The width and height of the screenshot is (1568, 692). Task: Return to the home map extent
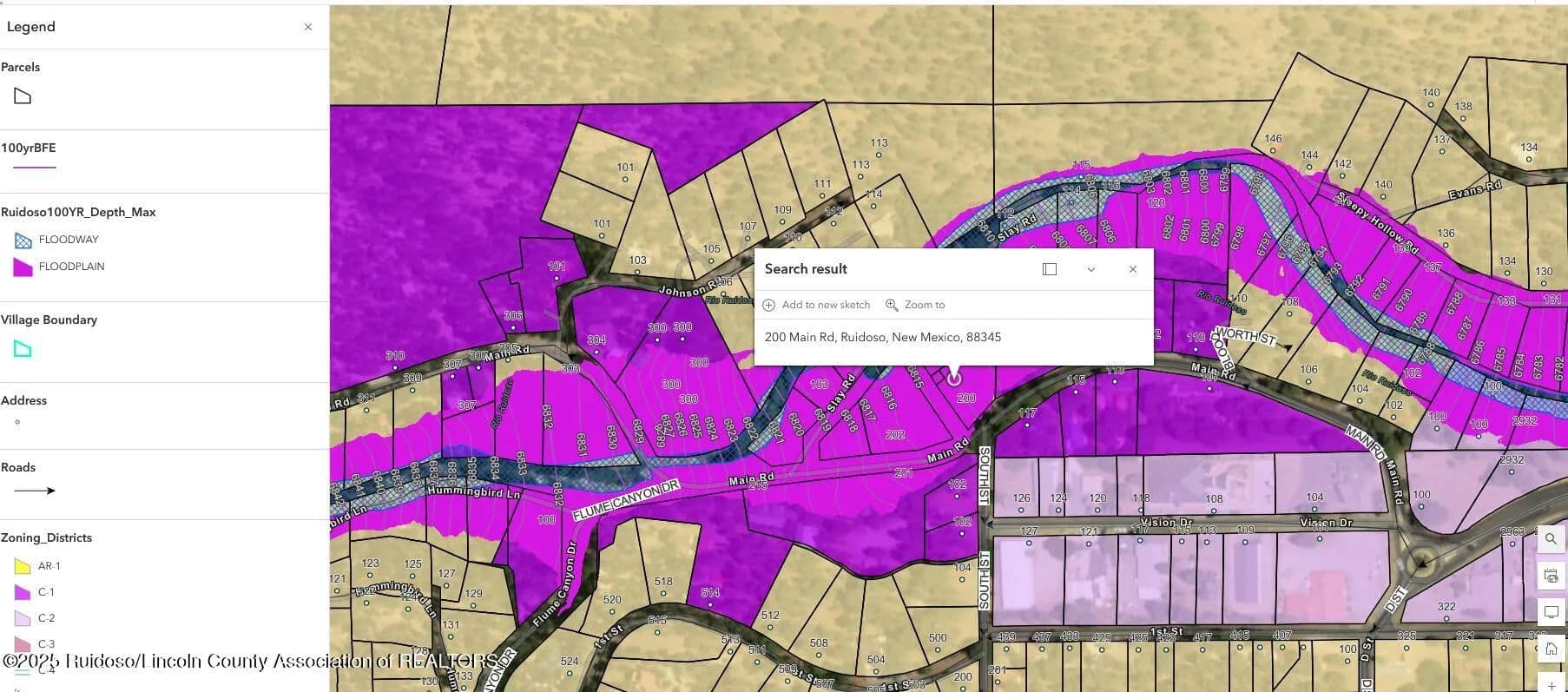pos(1551,649)
